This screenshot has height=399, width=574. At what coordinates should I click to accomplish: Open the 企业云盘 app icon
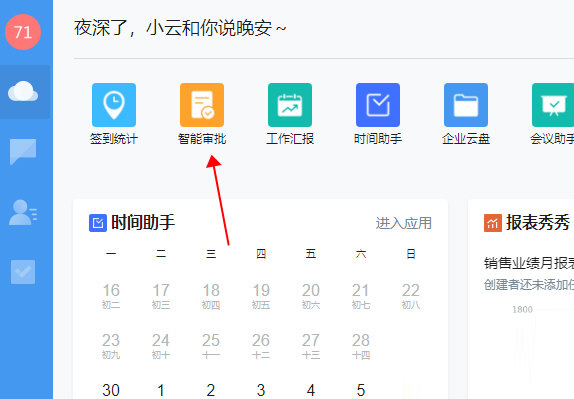(466, 105)
